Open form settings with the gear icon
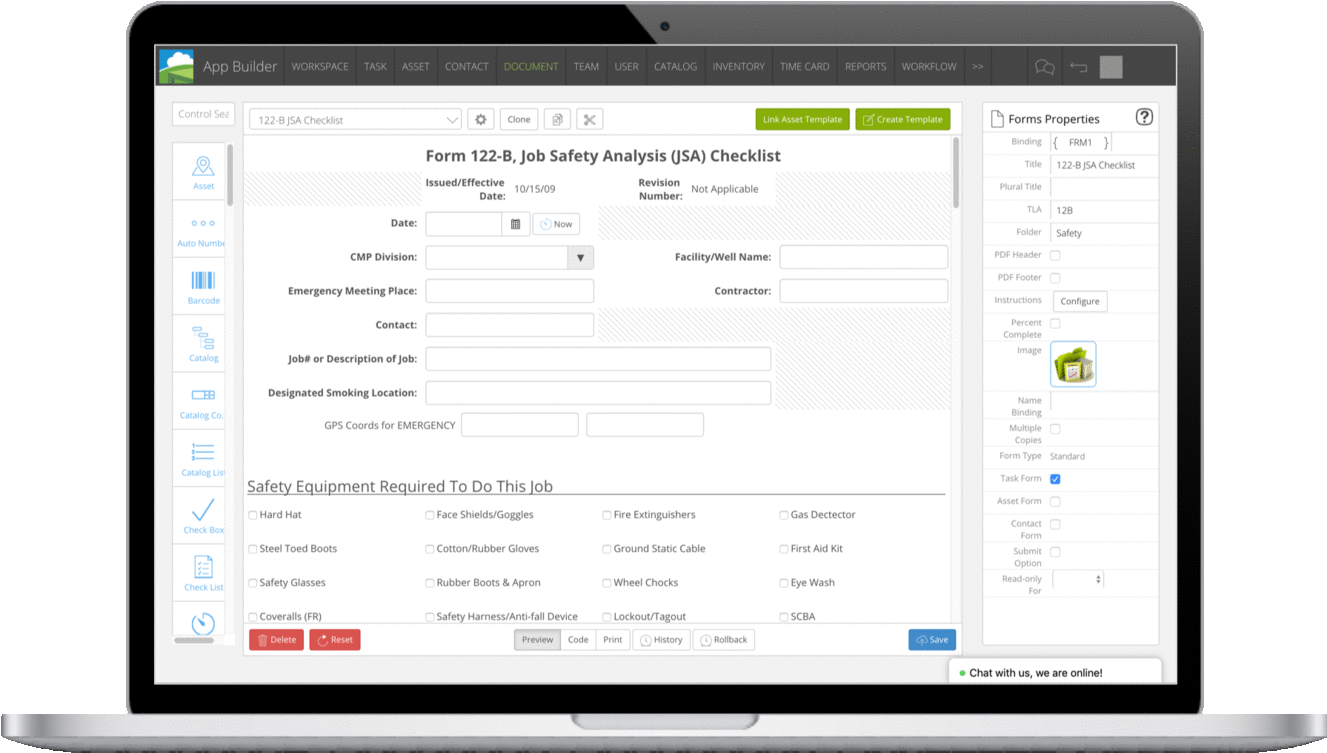 click(480, 118)
